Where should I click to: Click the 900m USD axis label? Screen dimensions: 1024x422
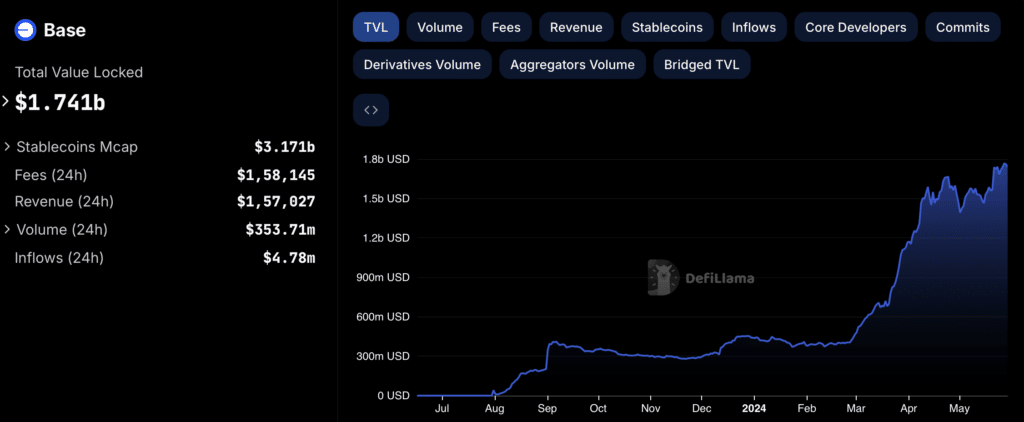381,277
